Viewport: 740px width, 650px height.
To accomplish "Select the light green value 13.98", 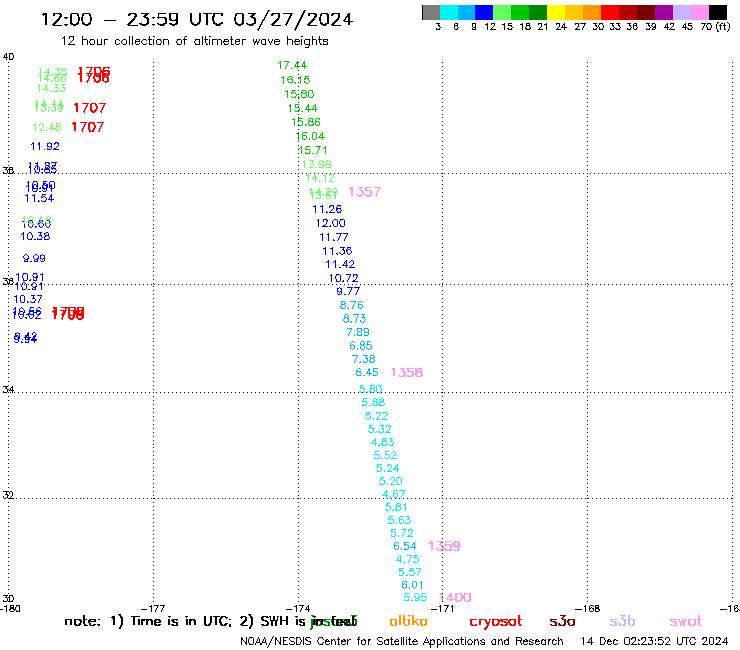I will pos(316,164).
